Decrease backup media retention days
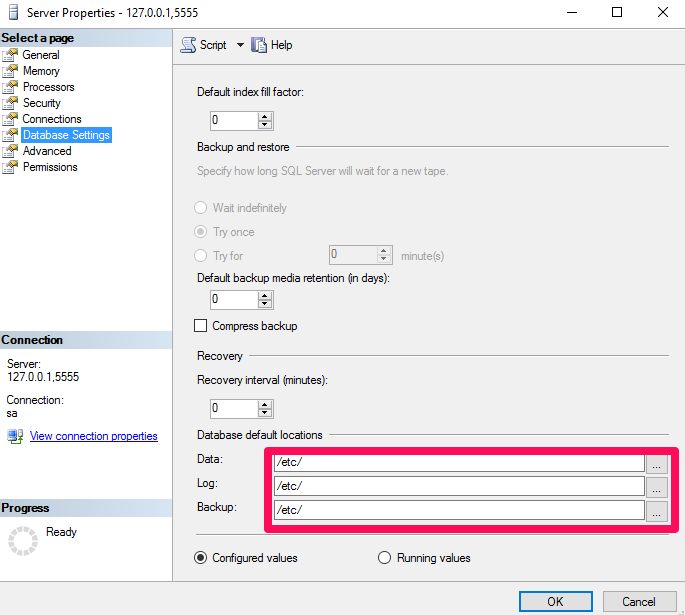685x615 pixels. point(265,304)
